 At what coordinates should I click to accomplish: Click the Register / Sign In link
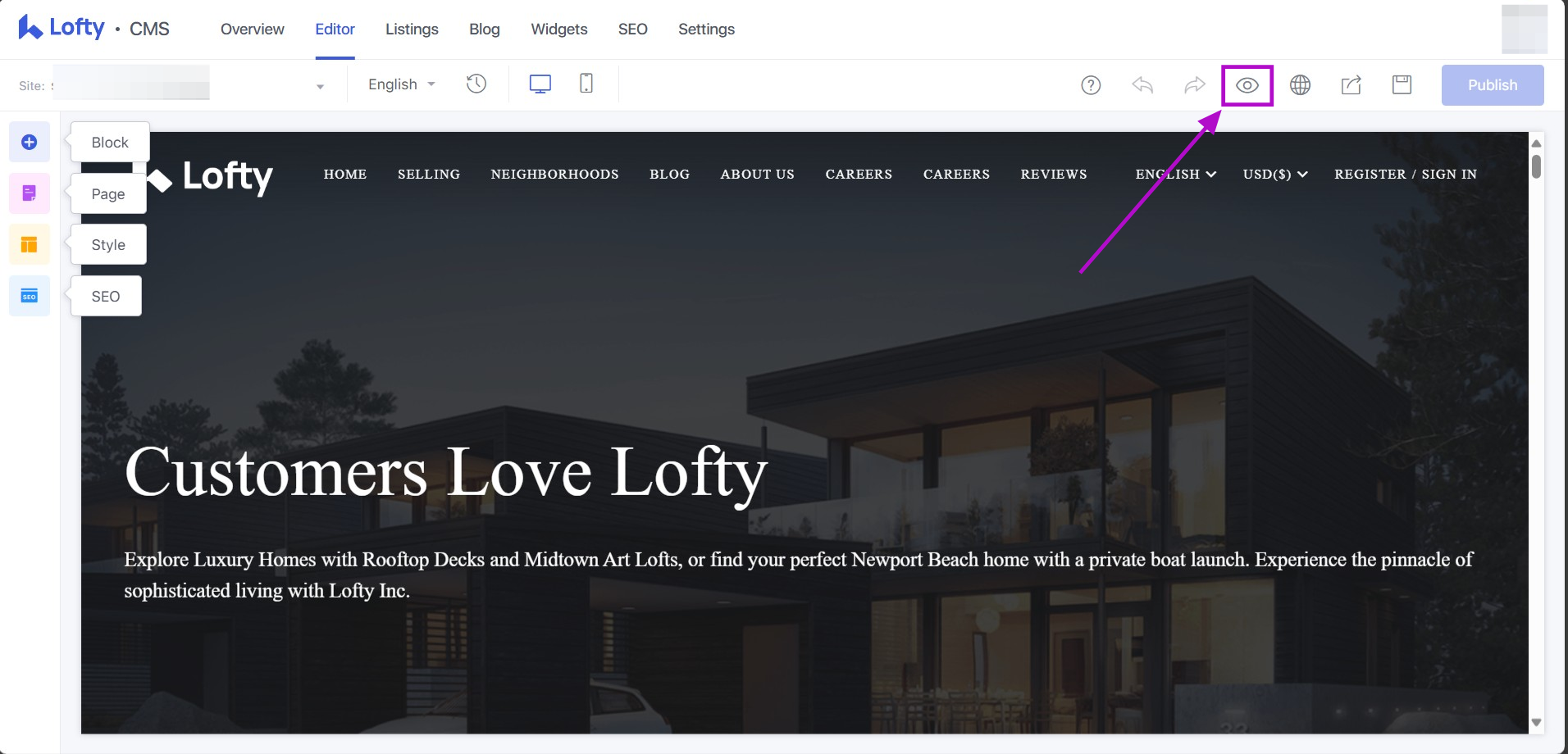(x=1406, y=175)
